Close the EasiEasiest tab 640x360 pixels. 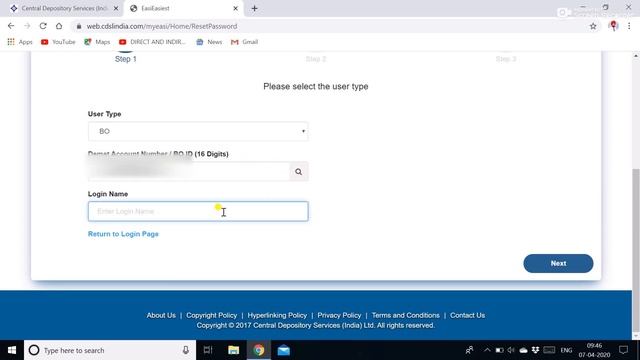coord(236,8)
